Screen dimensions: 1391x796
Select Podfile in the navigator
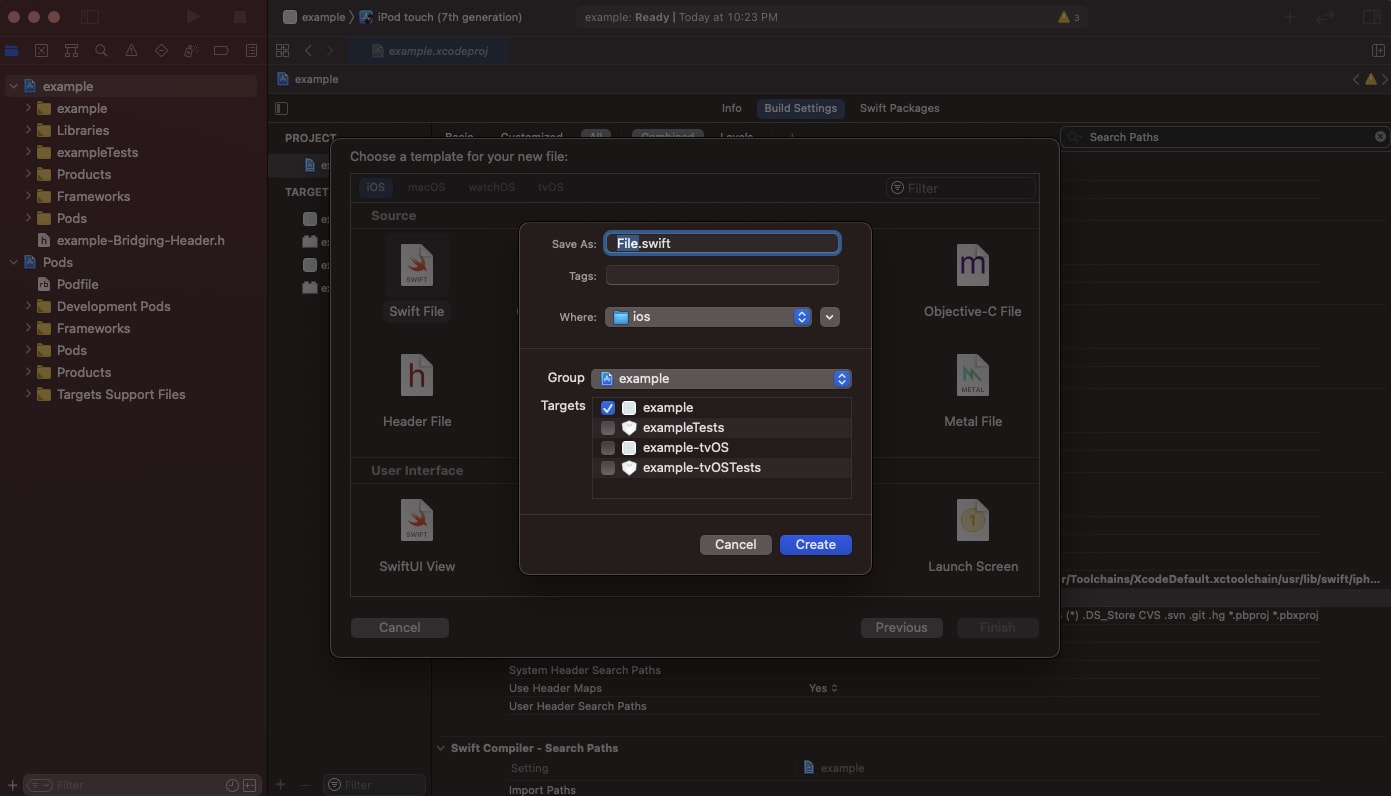coord(77,285)
